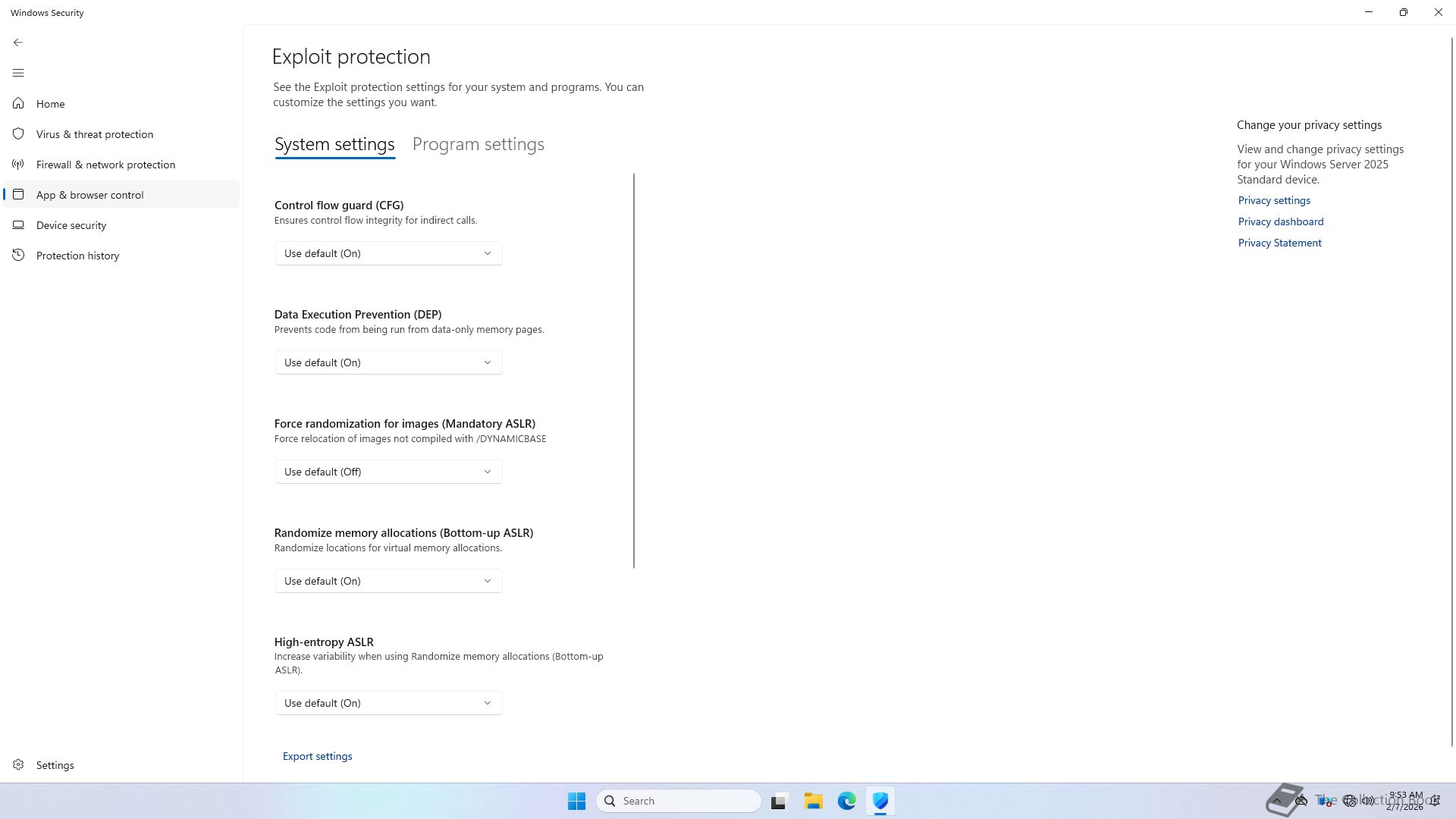Open Mandatory ASLR setting dropdown
Screen dimensions: 1456x819
point(388,472)
